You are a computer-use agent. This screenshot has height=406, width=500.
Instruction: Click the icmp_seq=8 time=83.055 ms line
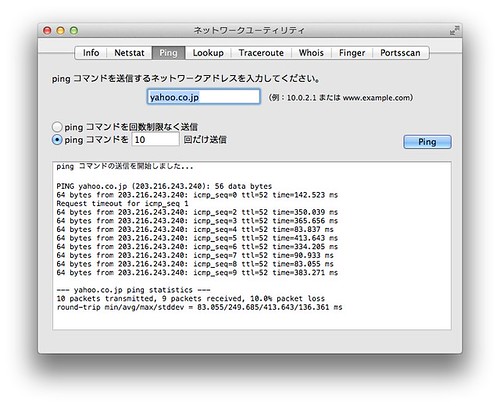(x=195, y=264)
